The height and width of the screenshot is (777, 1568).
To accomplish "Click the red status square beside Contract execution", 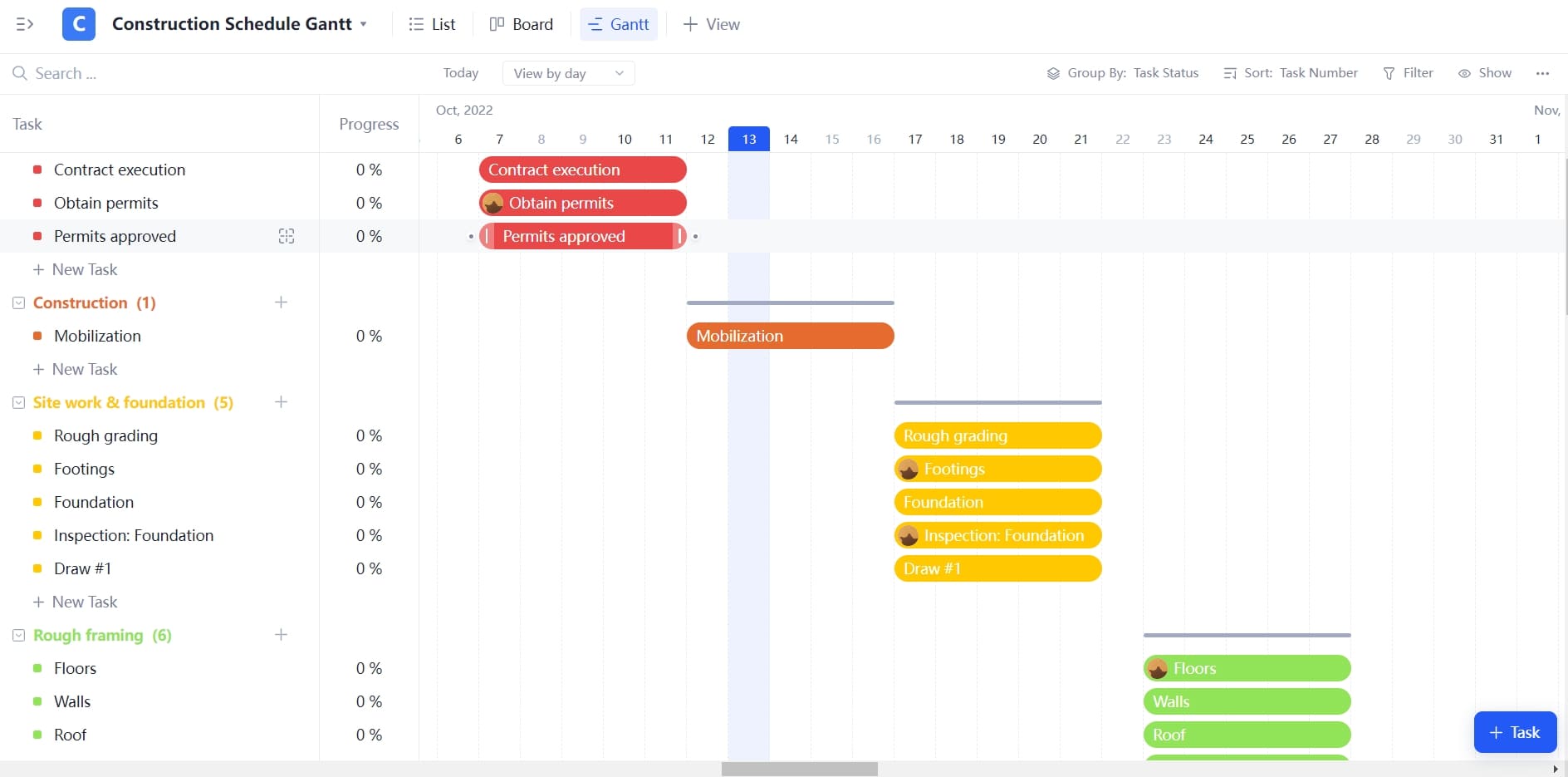I will (37, 169).
